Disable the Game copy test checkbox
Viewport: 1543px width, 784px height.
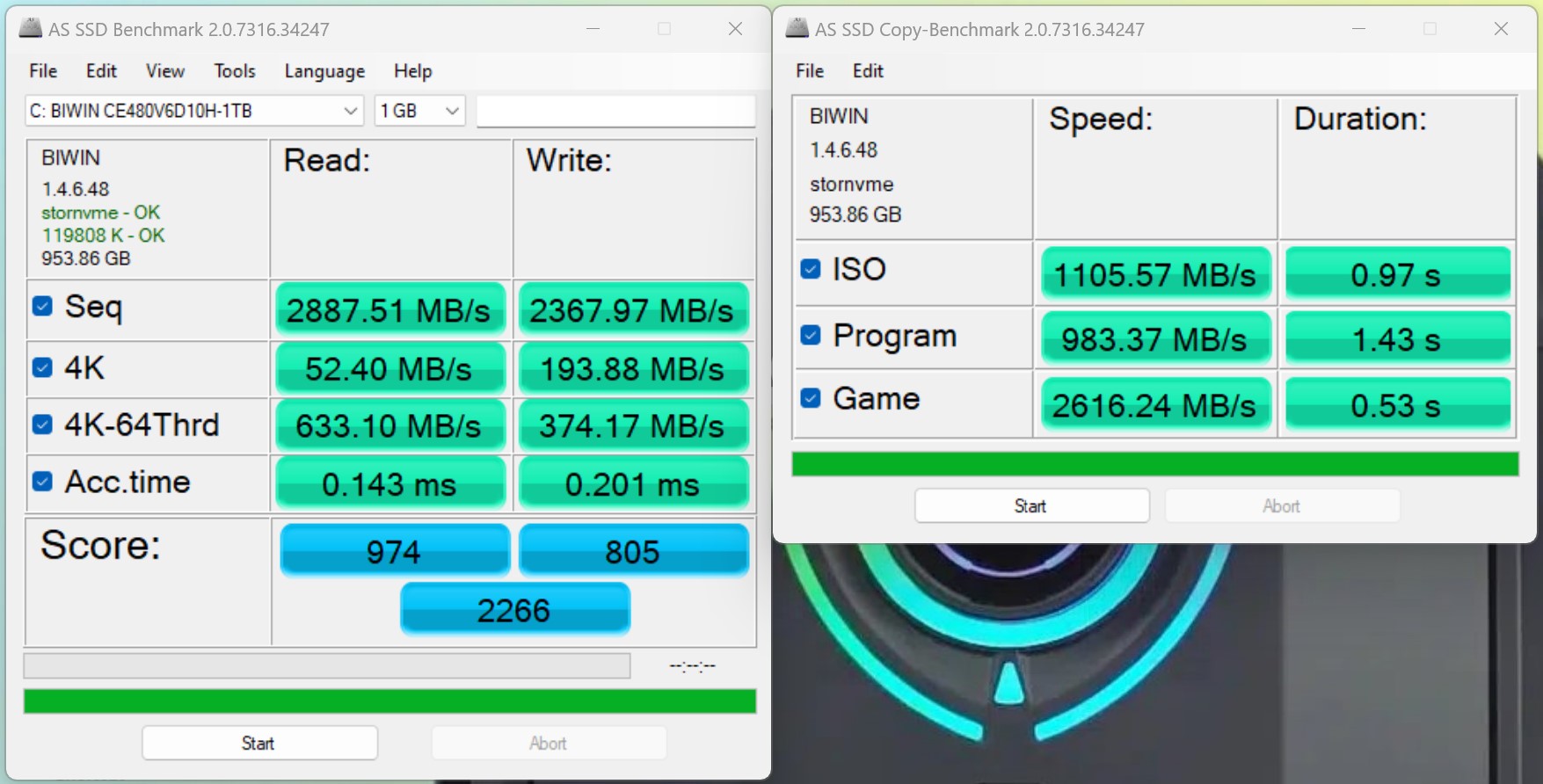click(x=811, y=398)
